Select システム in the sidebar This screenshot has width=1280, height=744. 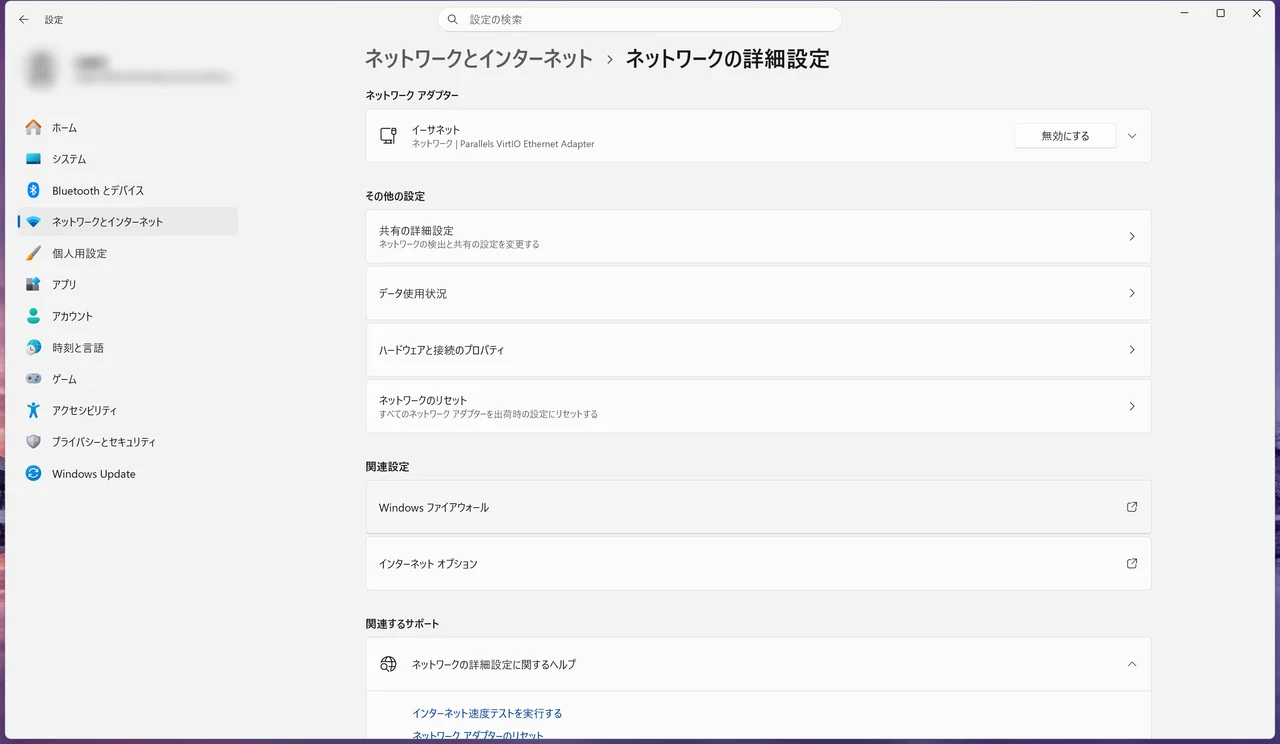tap(128, 159)
